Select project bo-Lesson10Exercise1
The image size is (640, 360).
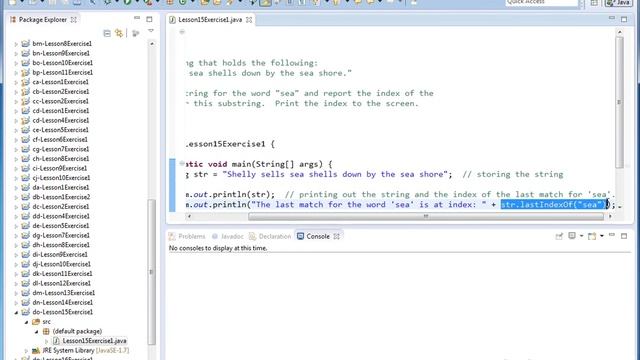tap(62, 63)
